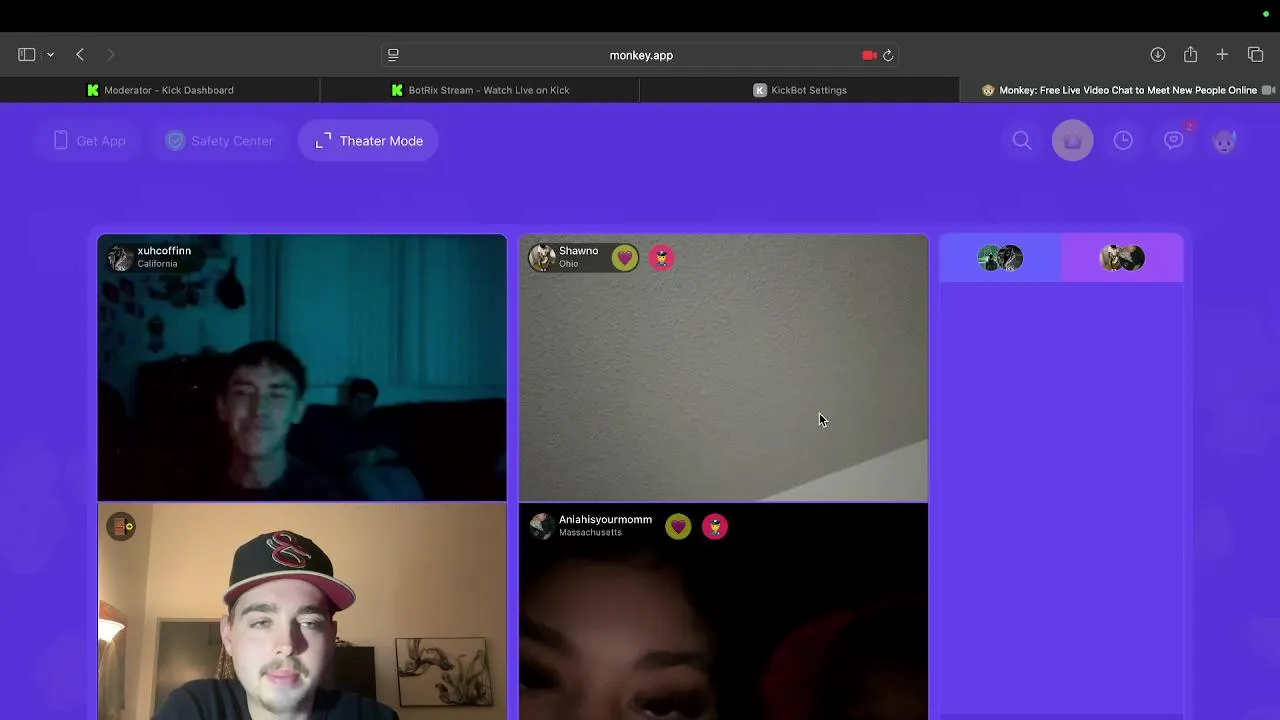Open the chat messages icon with notification
This screenshot has height=720, width=1280.
pyautogui.click(x=1174, y=141)
